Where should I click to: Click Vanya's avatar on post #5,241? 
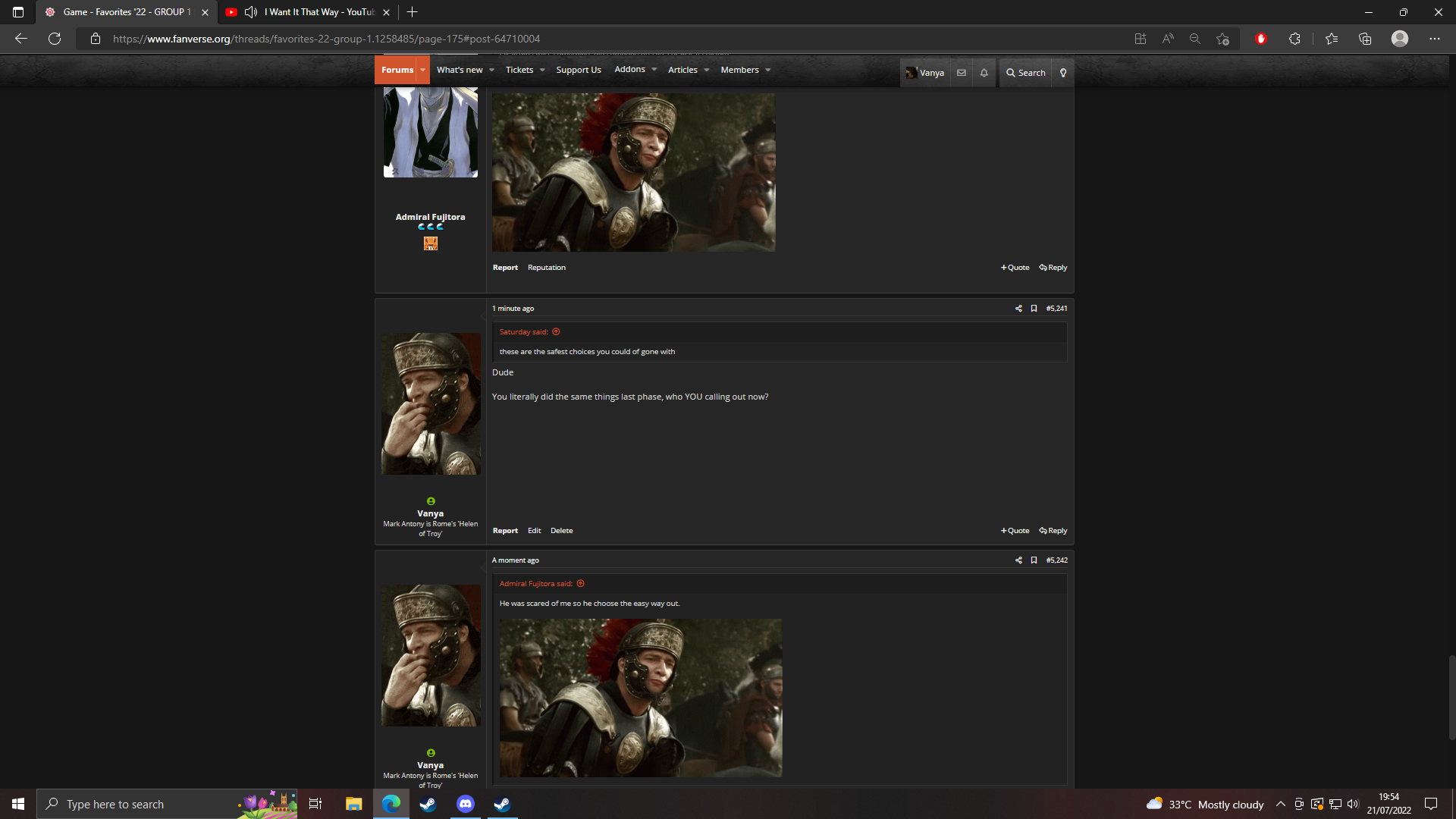(431, 403)
